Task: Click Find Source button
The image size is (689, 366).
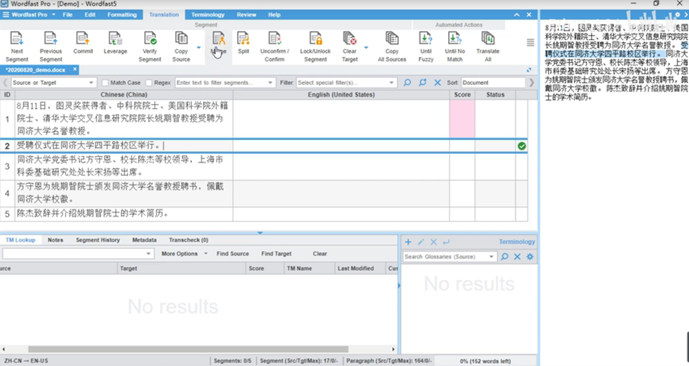Action: 232,254
